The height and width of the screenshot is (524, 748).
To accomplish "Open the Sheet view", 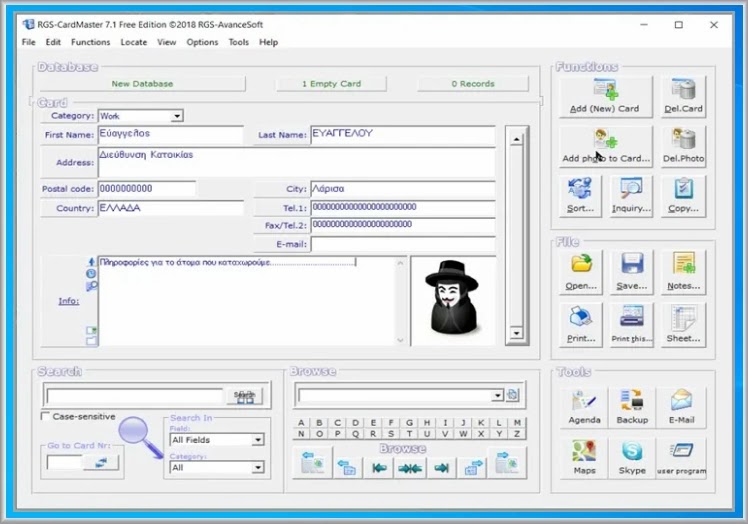I will tap(683, 325).
